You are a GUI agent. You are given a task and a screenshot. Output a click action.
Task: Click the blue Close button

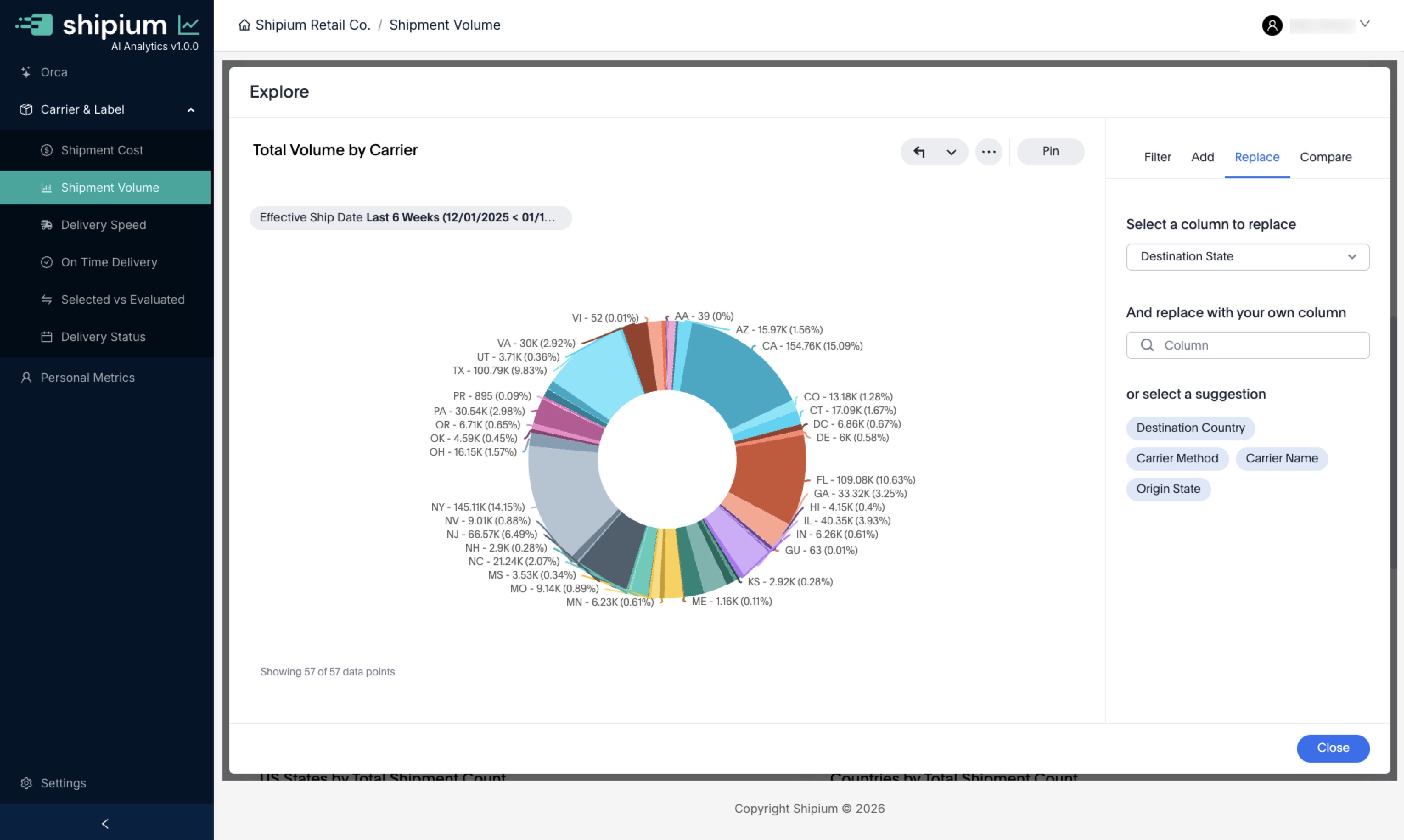point(1332,748)
